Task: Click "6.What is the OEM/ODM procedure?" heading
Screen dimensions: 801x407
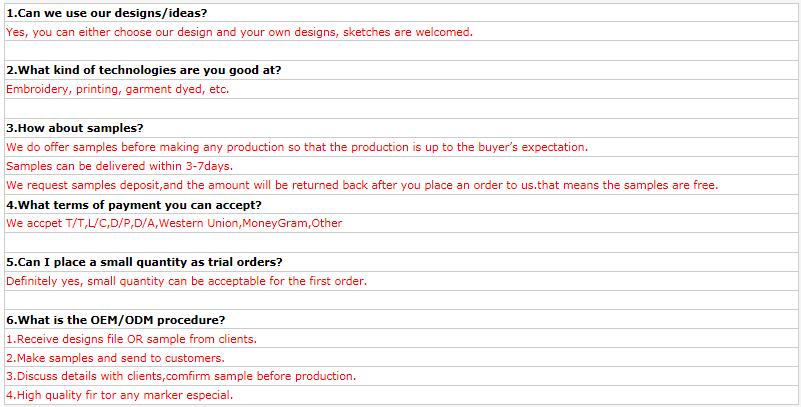Action: (115, 320)
